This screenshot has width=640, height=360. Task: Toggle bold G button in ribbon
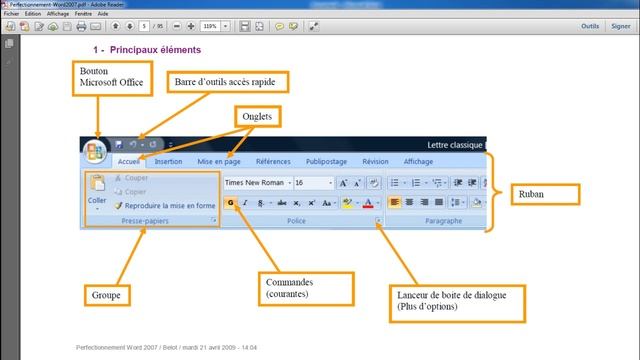231,202
